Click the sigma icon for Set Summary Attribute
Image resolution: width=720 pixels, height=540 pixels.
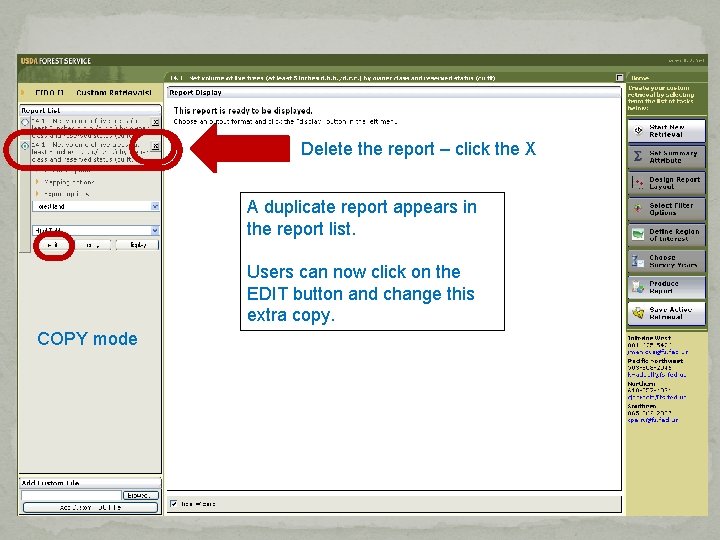click(x=638, y=156)
